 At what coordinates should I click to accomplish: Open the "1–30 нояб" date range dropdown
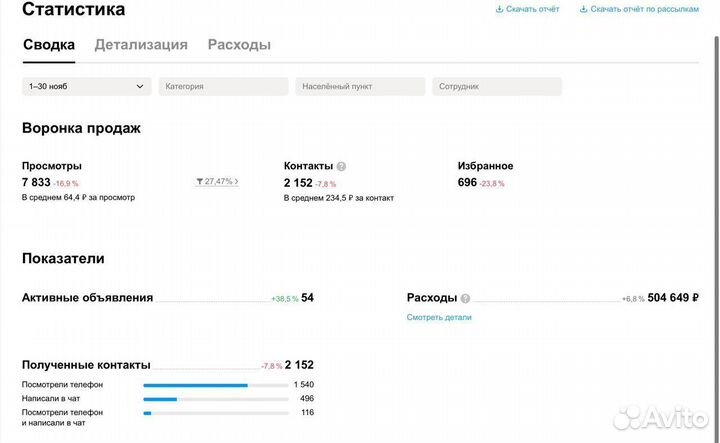pos(87,87)
